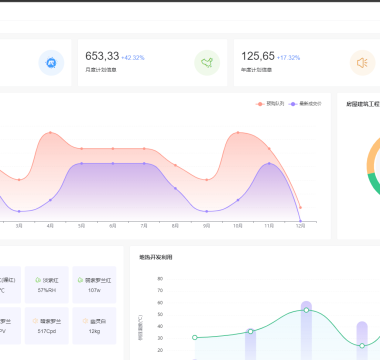Select the red peak data point in April
Viewport: 380px width, 360px height.
[50, 132]
